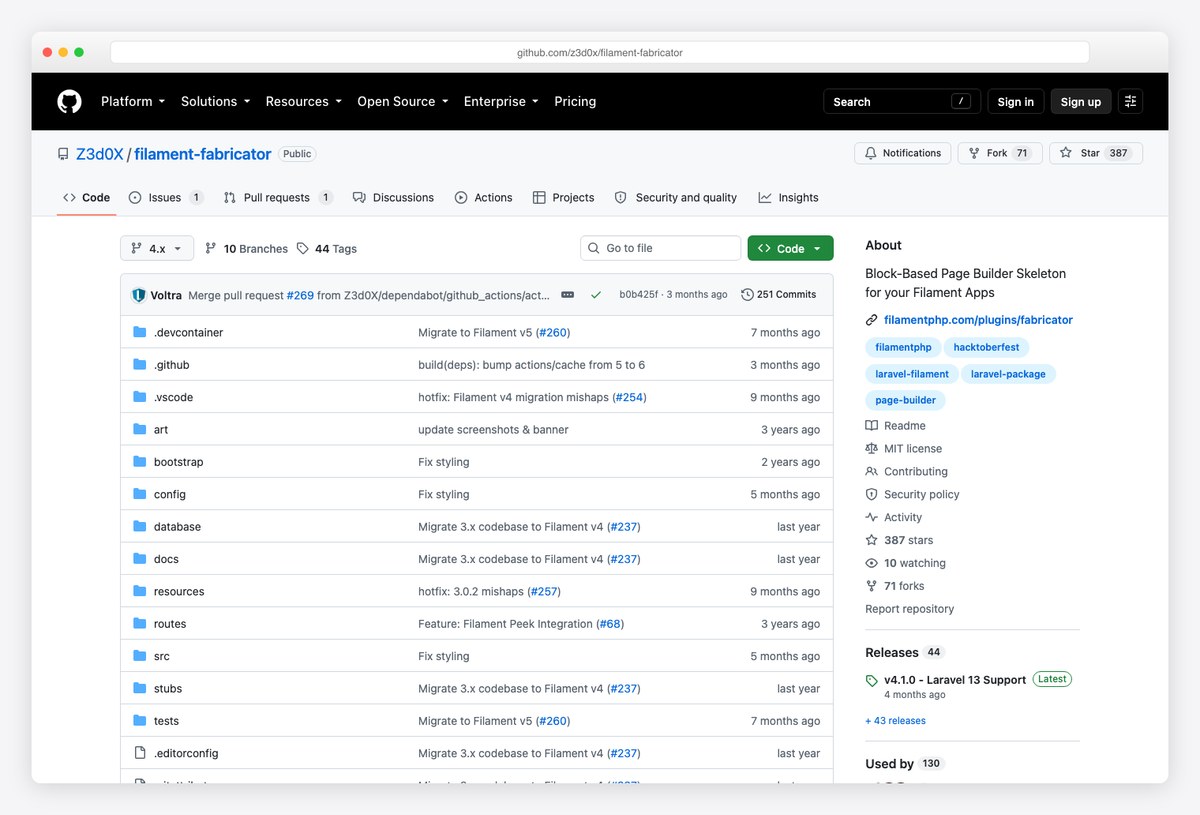This screenshot has width=1200, height=815.
Task: Click the folder icon next to .github
Action: tap(140, 365)
